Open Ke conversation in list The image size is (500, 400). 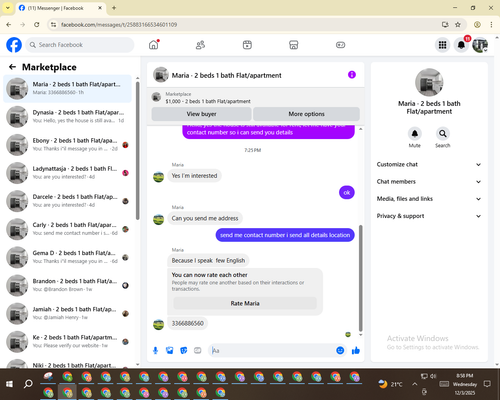(x=68, y=341)
